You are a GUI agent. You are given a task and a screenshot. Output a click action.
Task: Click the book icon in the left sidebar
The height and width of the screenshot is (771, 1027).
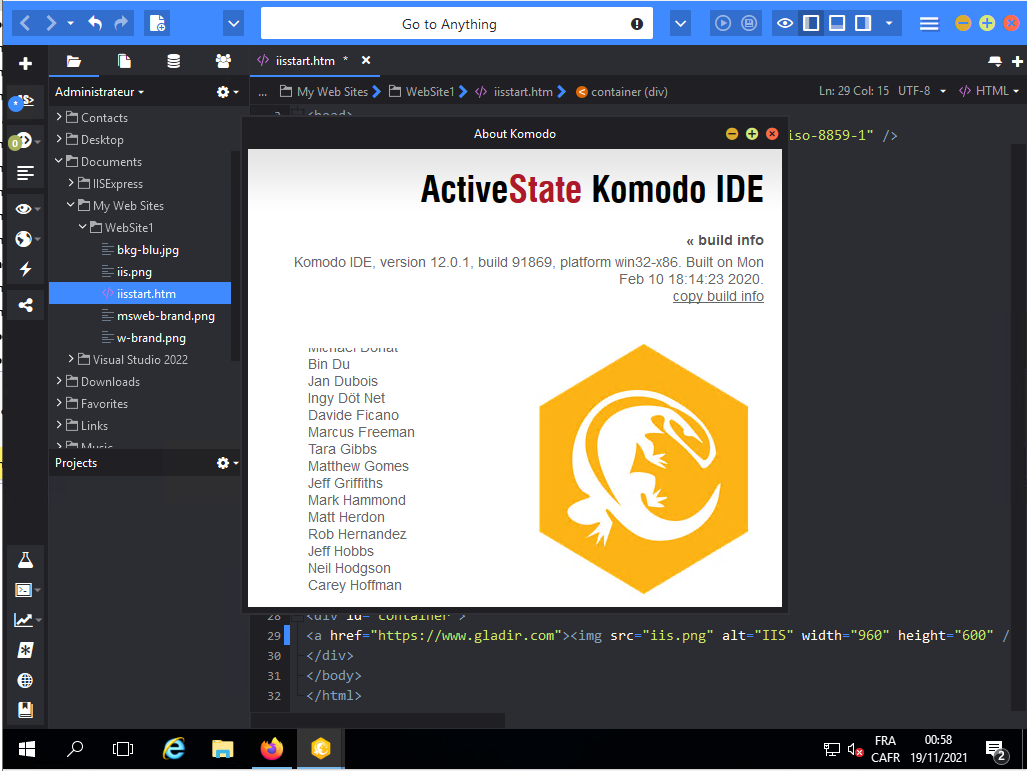(25, 710)
